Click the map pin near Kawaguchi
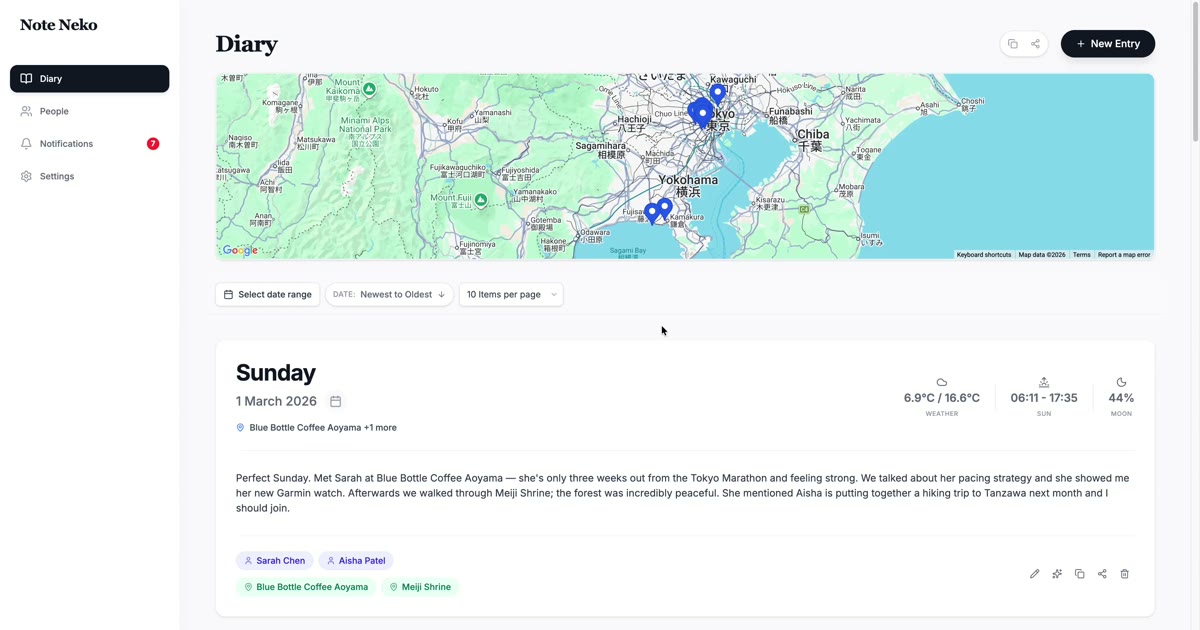The width and height of the screenshot is (1200, 630). coord(717,95)
